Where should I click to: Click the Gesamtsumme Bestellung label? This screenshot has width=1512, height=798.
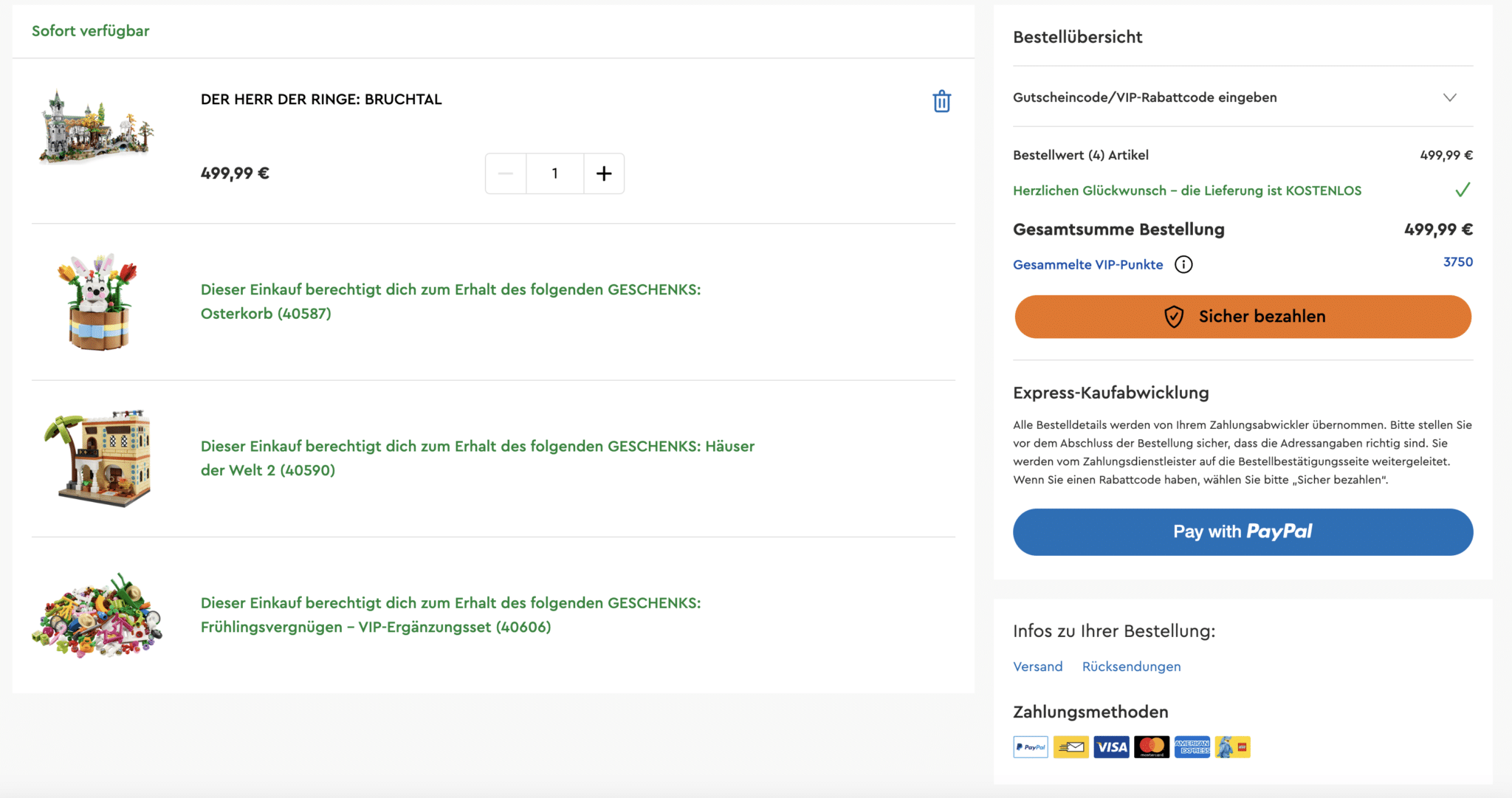point(1118,230)
